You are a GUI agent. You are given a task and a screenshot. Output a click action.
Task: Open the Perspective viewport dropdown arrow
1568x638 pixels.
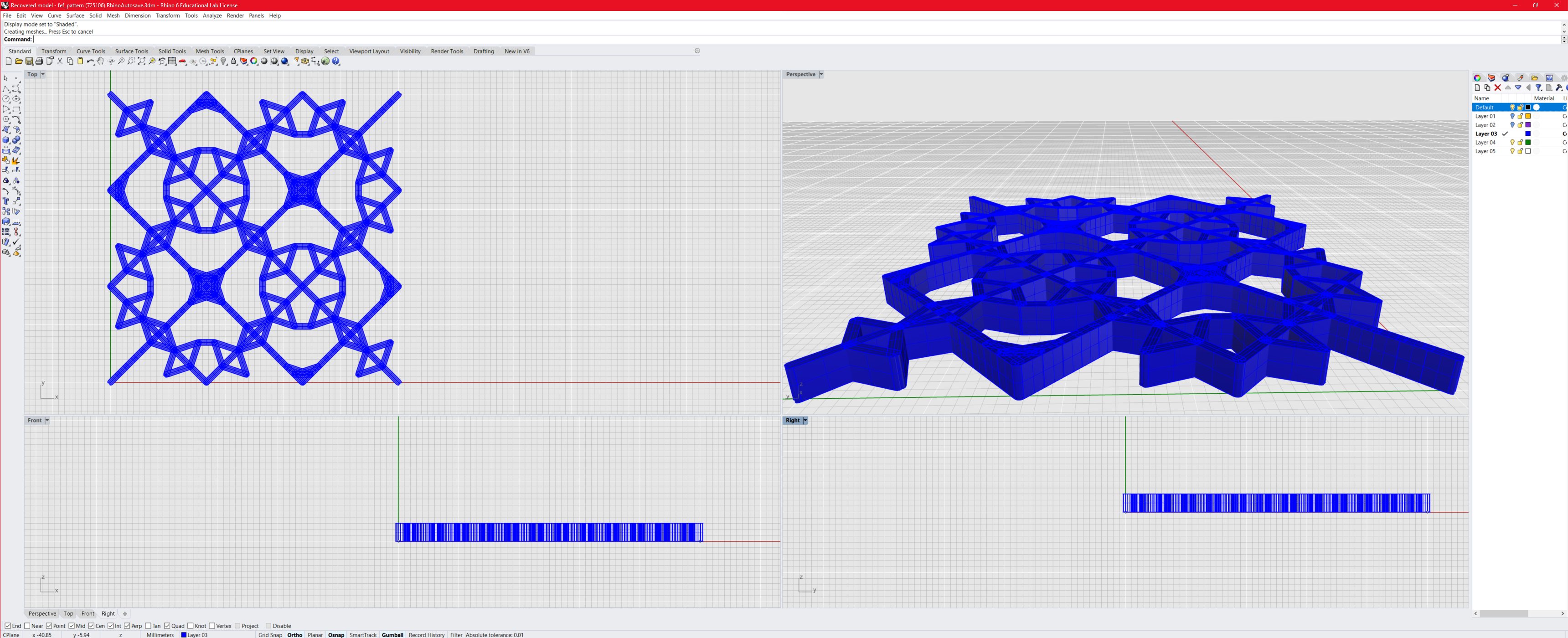click(x=821, y=74)
